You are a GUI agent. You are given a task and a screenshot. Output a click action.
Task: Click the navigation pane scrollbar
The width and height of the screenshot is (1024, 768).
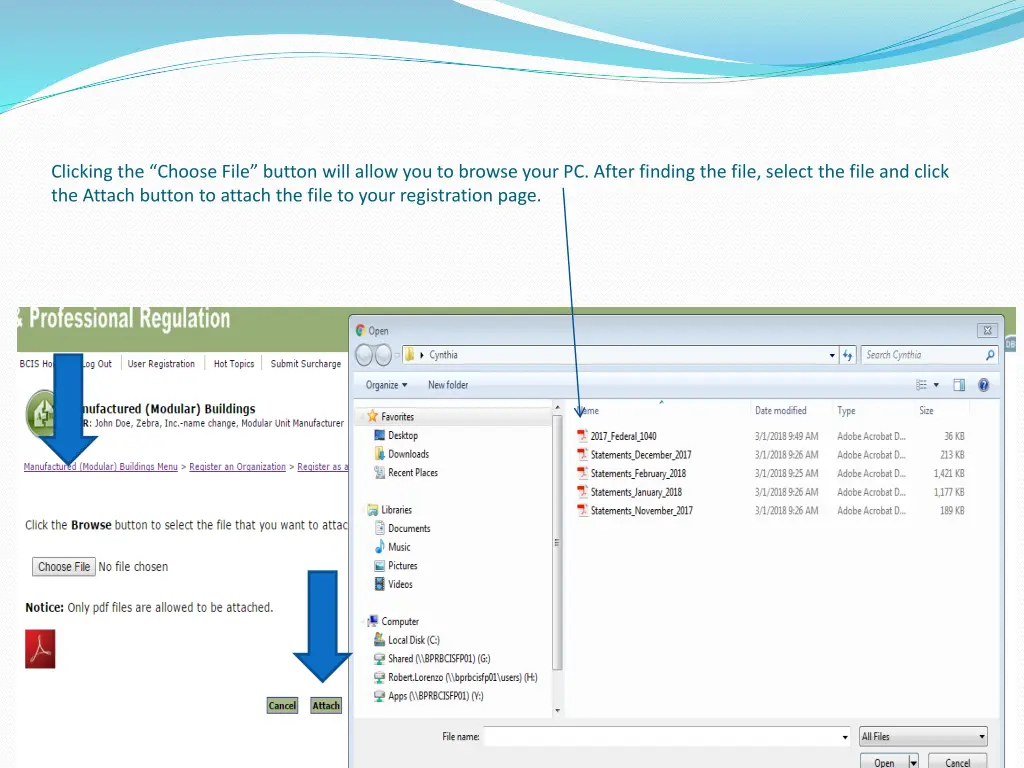[557, 542]
